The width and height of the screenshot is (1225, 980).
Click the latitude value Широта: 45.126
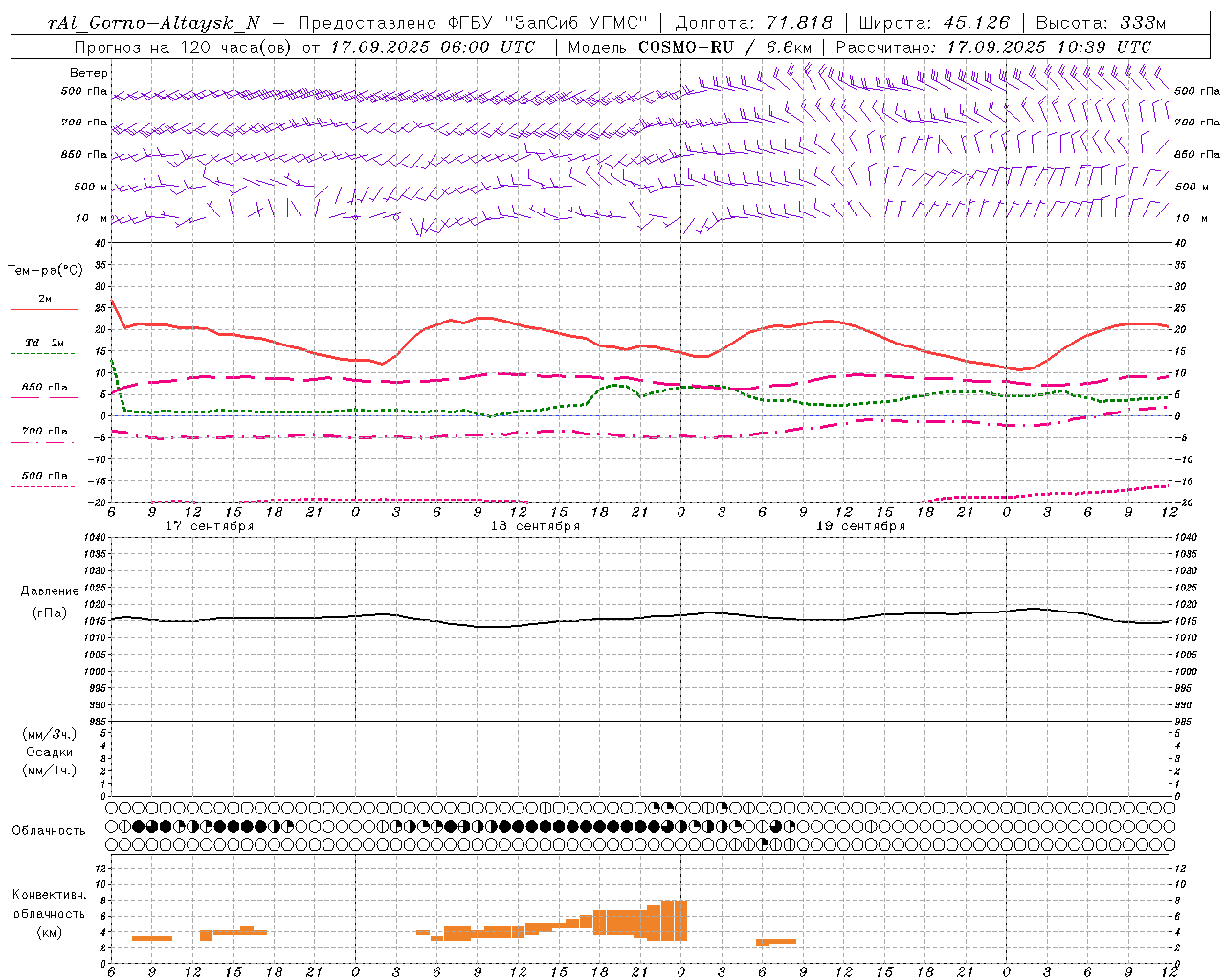(934, 24)
